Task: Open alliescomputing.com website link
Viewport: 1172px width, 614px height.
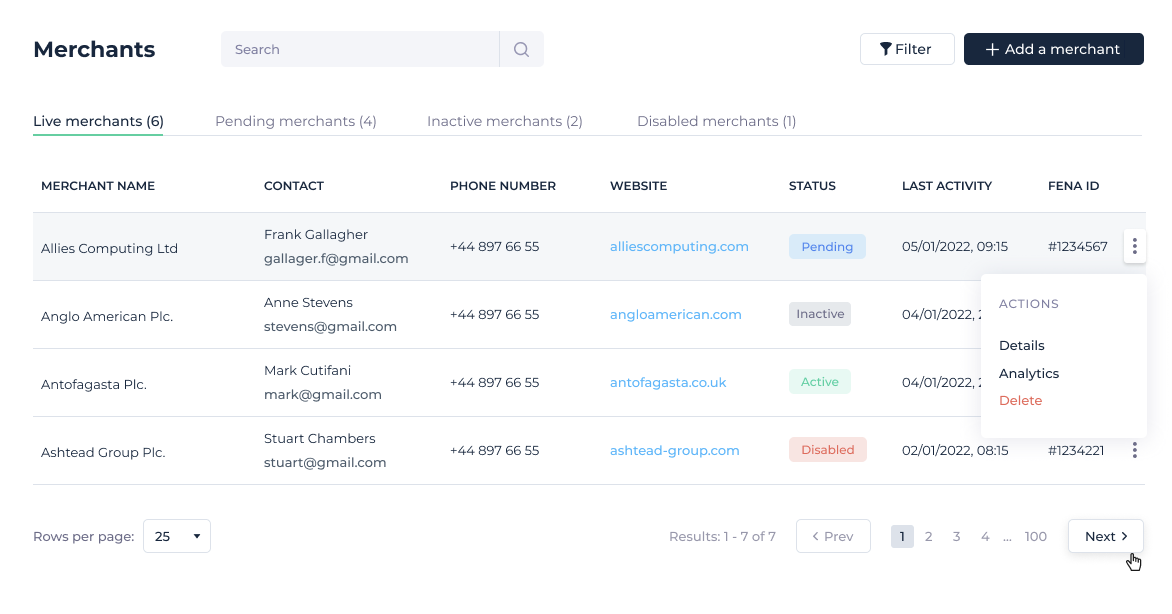Action: [679, 247]
